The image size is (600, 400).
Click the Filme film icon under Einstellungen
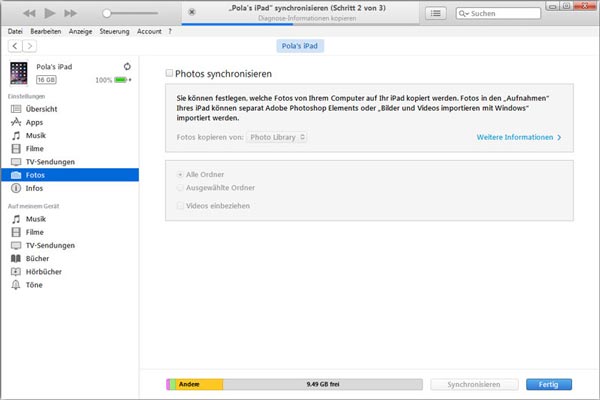16,149
